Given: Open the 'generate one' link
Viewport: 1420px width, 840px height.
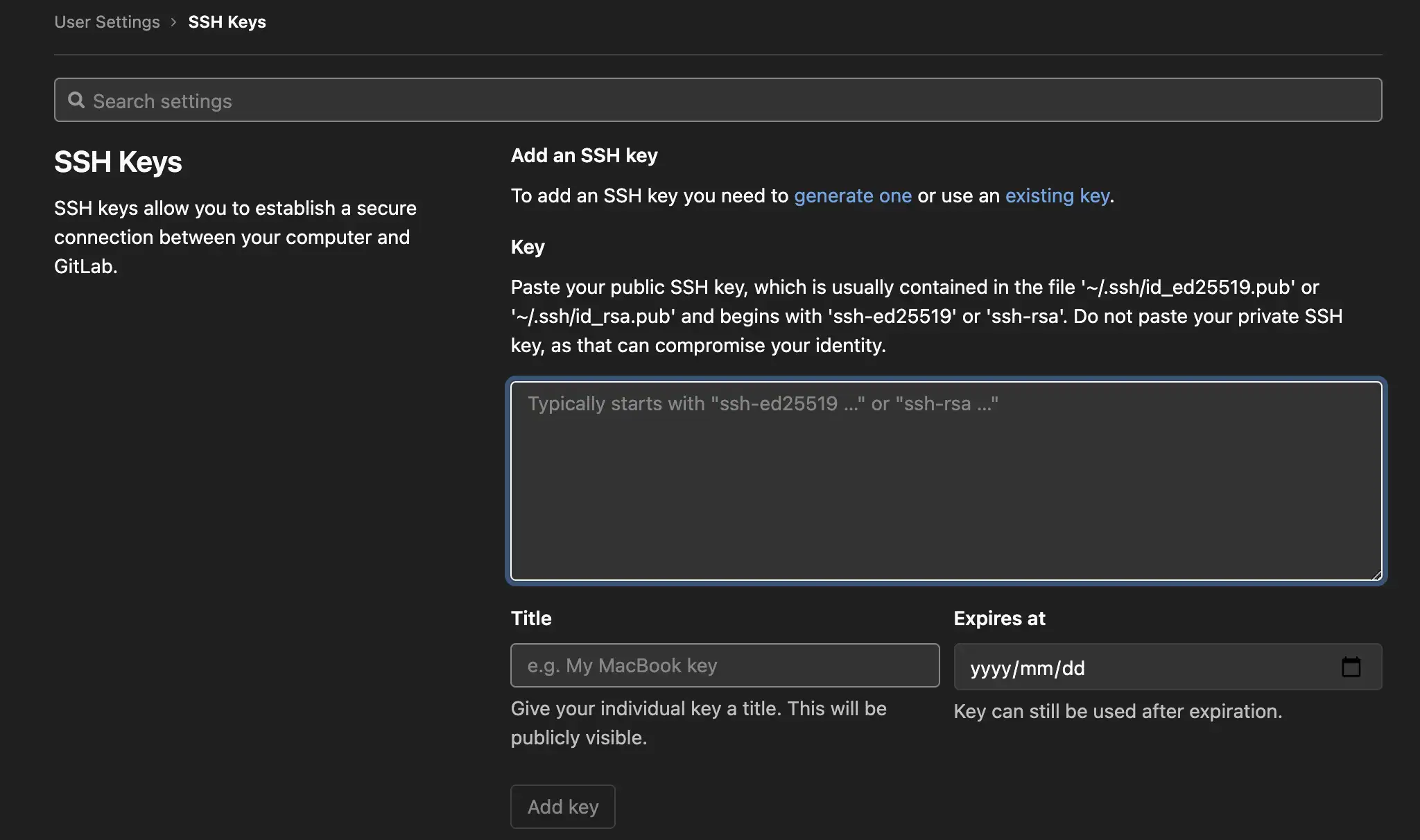Looking at the screenshot, I should [852, 196].
